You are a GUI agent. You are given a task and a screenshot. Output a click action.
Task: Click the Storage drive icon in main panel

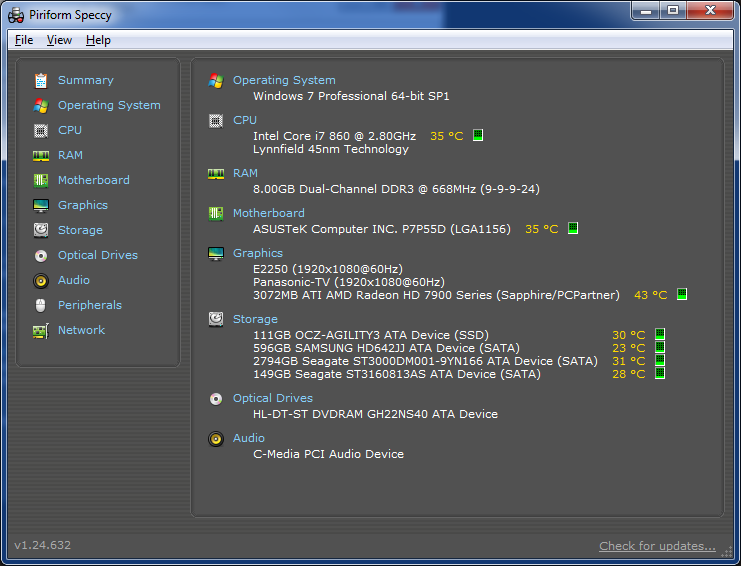[216, 319]
